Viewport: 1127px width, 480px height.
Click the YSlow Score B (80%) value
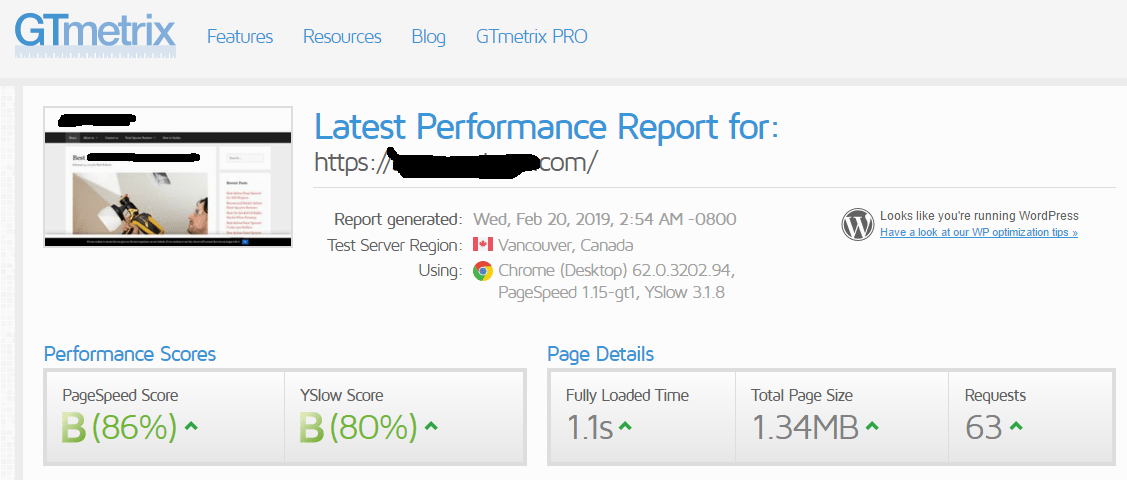pos(358,427)
